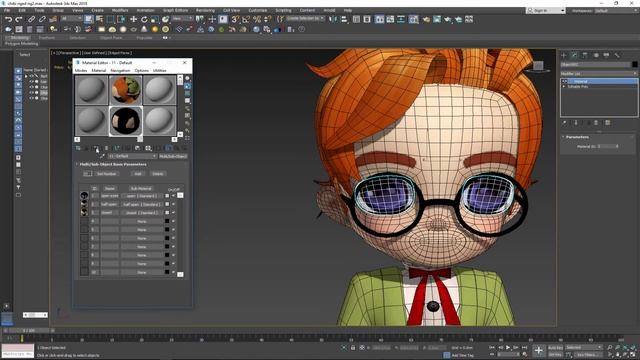The height and width of the screenshot is (360, 640).
Task: Click the Configure Modifier Sets icon
Action: pos(607,122)
